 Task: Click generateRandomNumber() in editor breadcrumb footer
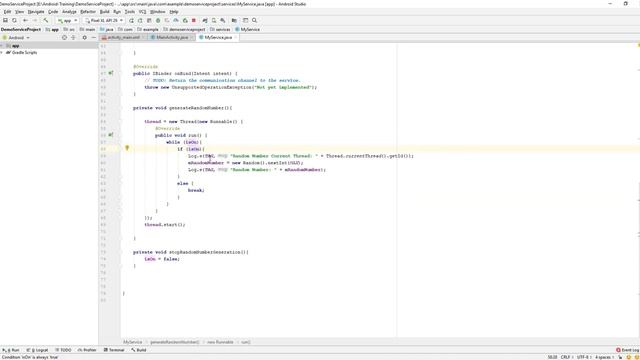(x=175, y=342)
